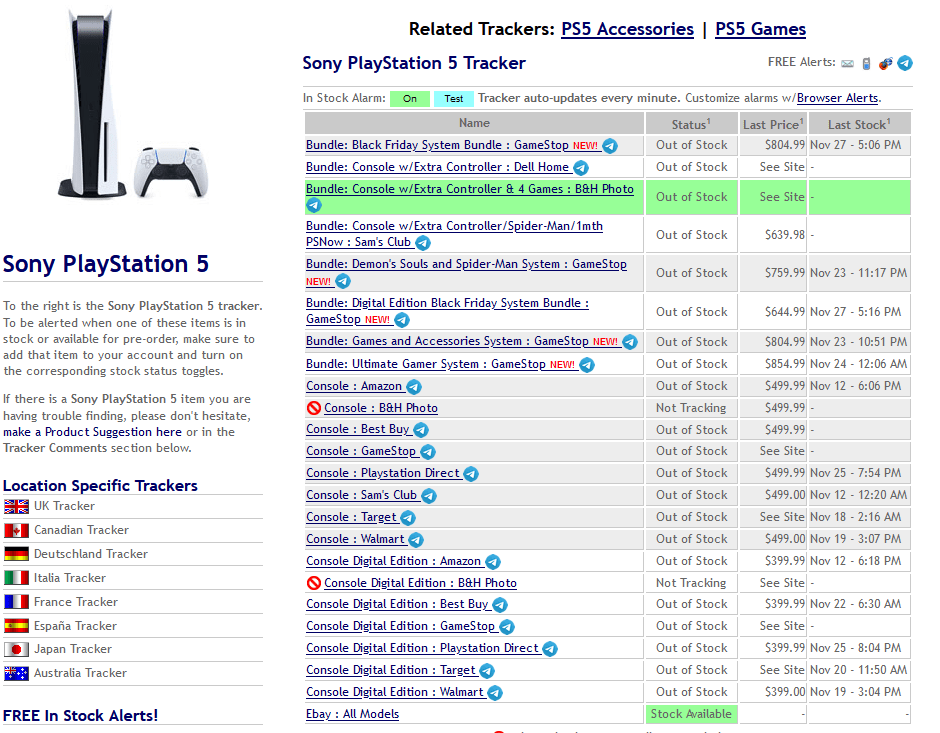
Task: Click the UK Tracker flag icon
Action: point(16,506)
